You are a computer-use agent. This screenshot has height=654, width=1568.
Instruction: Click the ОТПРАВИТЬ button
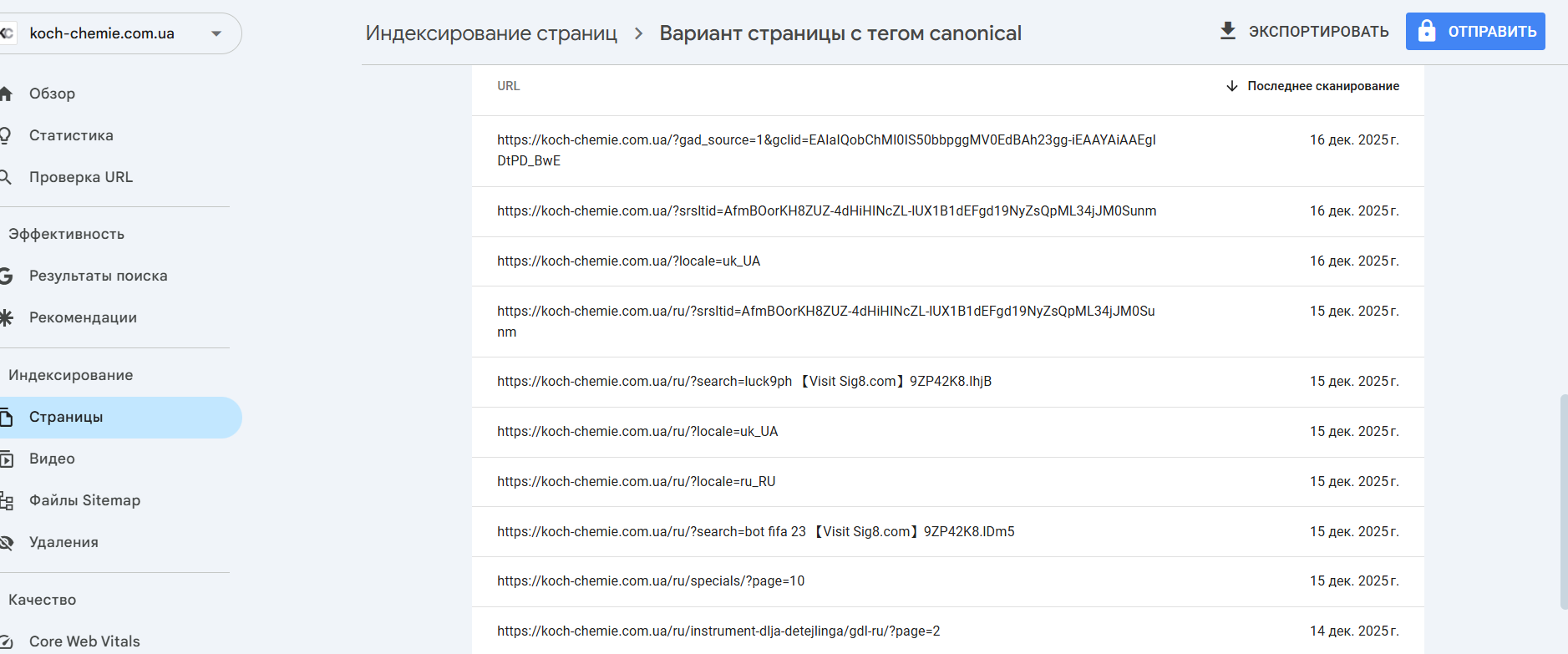[1475, 31]
